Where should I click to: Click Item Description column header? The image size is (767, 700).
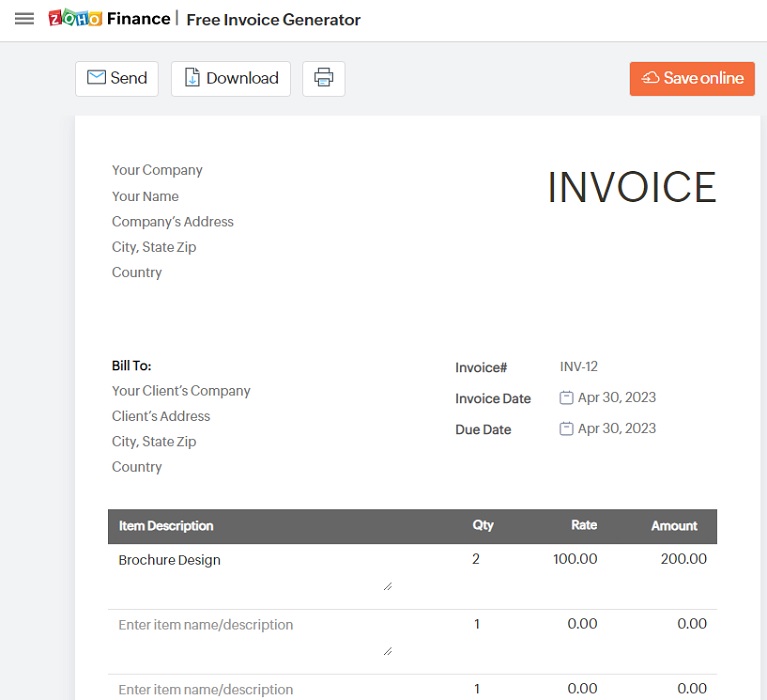click(x=166, y=526)
